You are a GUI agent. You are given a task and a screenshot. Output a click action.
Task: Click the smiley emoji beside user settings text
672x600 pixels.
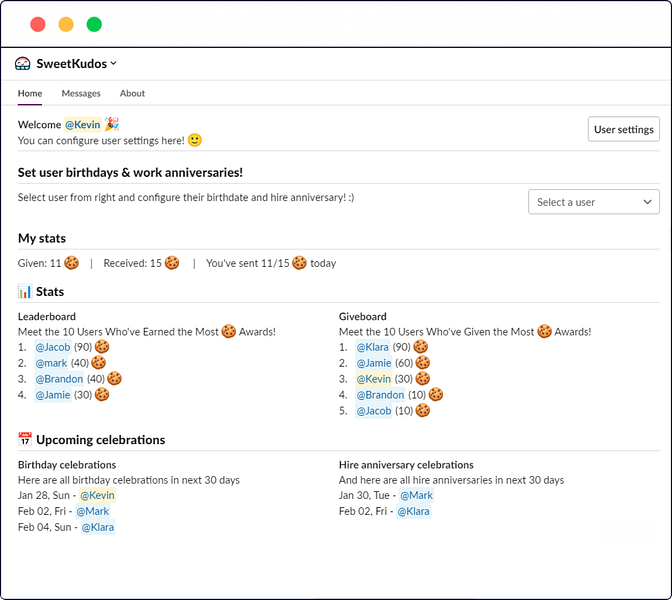[195, 141]
